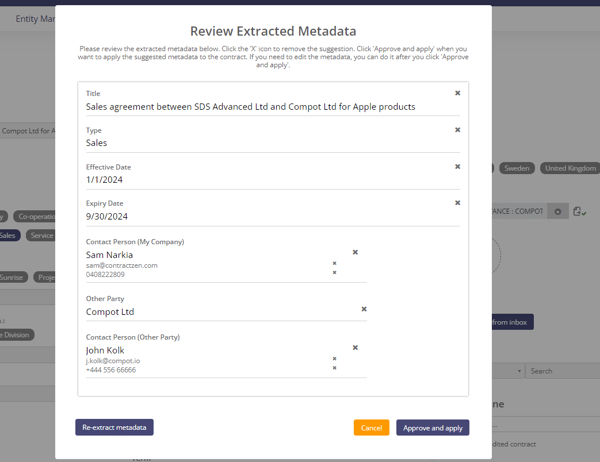Click the Search field in background page

tap(563, 371)
